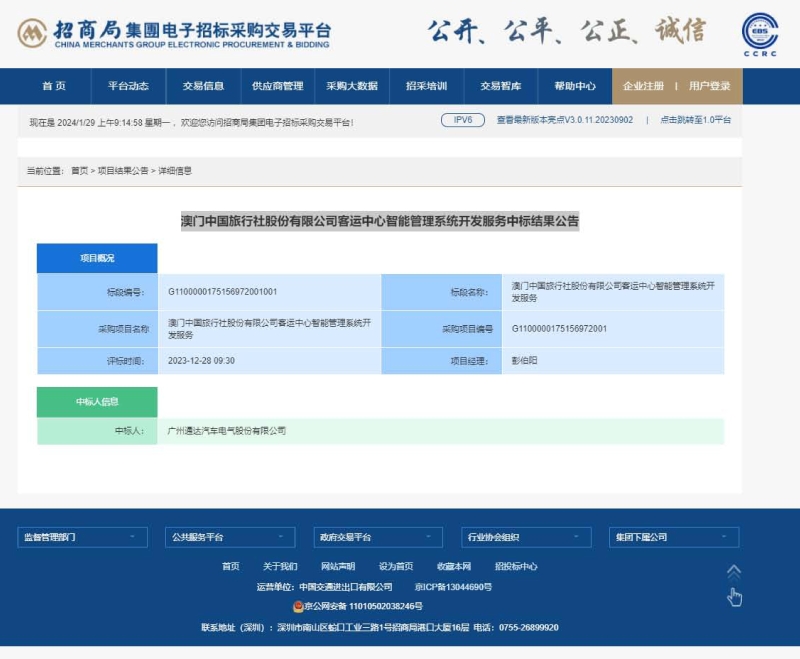This screenshot has height=659, width=800.
Task: Click the IPV6 badge
Action: pyautogui.click(x=462, y=120)
